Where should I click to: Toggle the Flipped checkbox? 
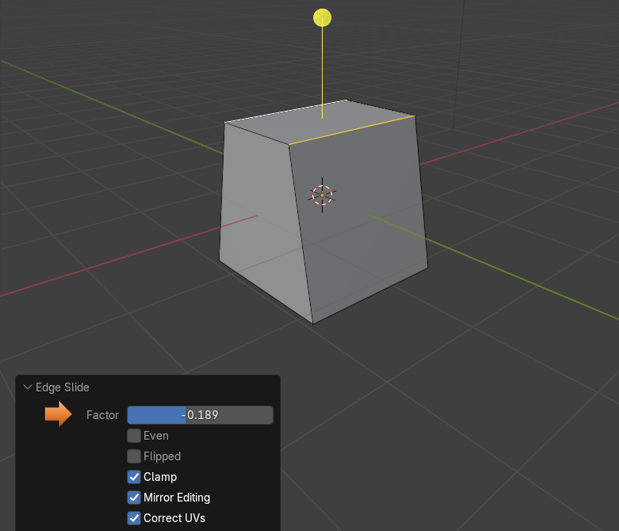[134, 456]
